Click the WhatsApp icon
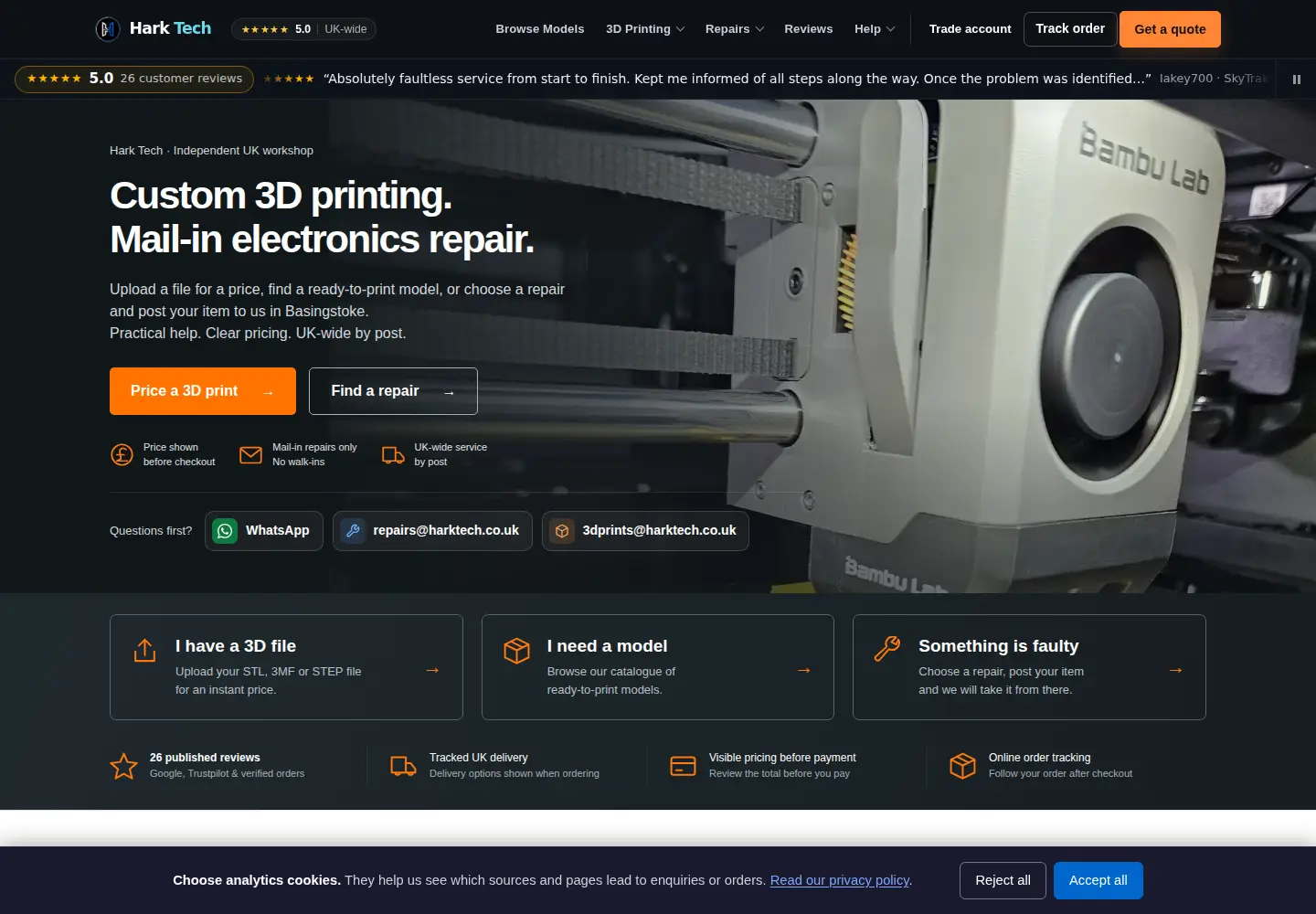 pyautogui.click(x=225, y=531)
